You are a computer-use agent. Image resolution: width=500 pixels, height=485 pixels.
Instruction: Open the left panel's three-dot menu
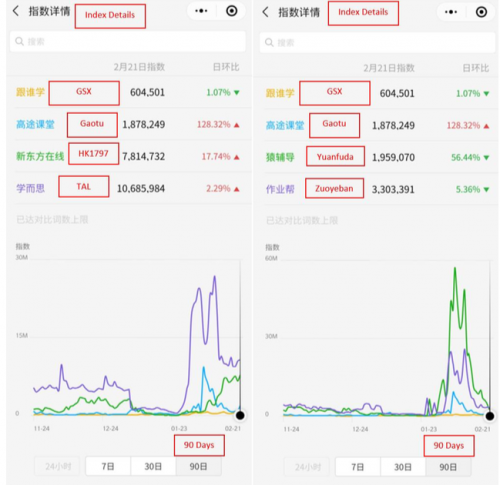201,11
